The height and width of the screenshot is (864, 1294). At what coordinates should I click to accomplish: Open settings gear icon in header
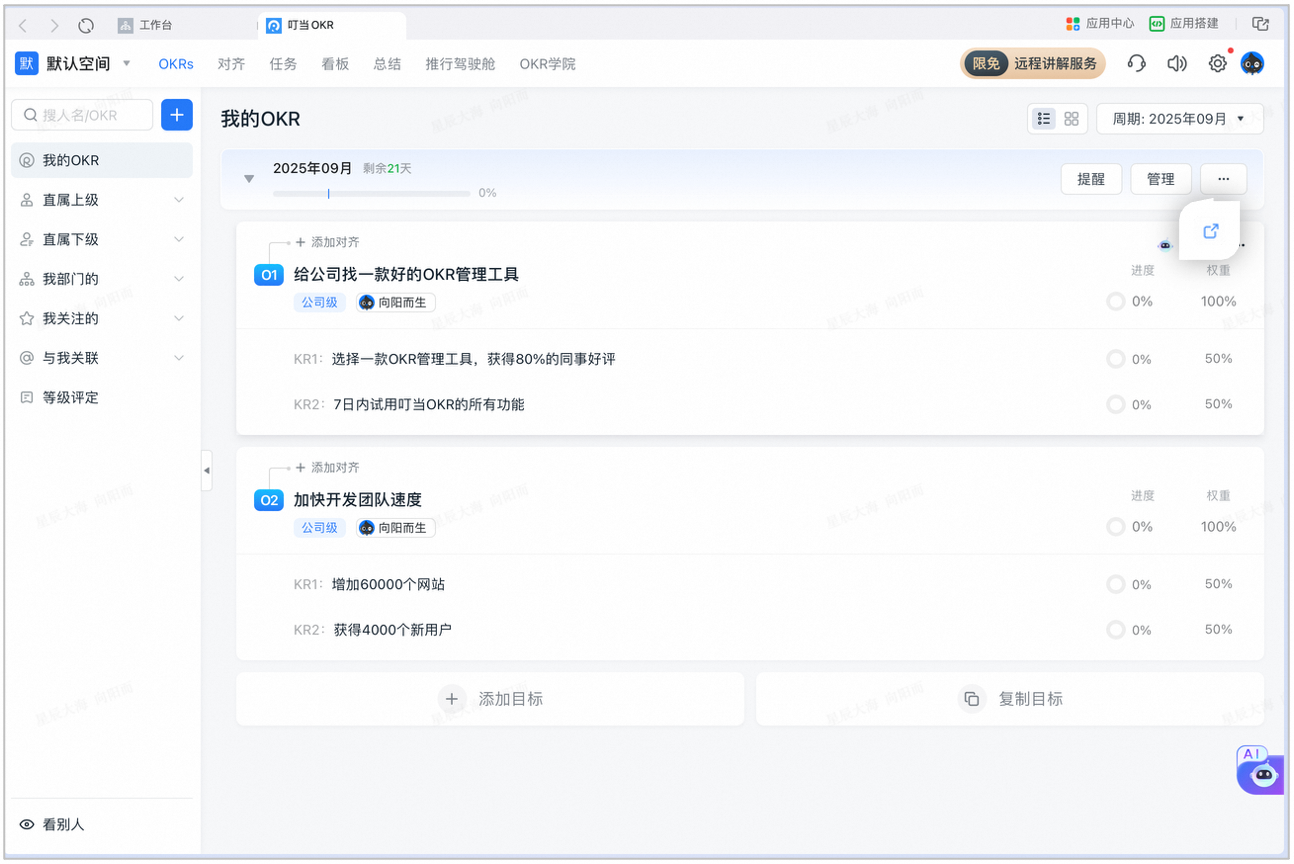pyautogui.click(x=1217, y=64)
